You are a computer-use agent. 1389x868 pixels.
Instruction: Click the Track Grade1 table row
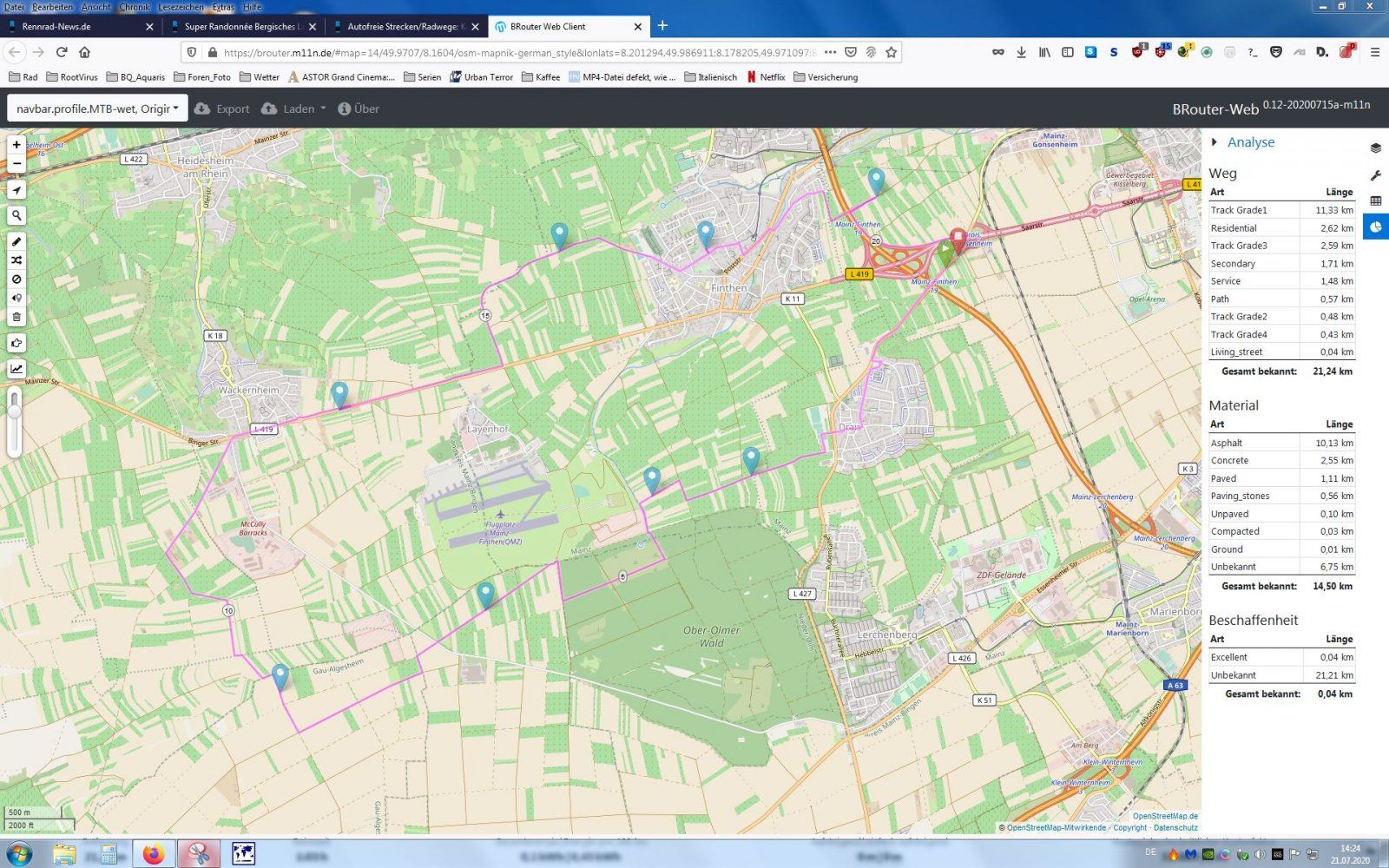(1282, 210)
